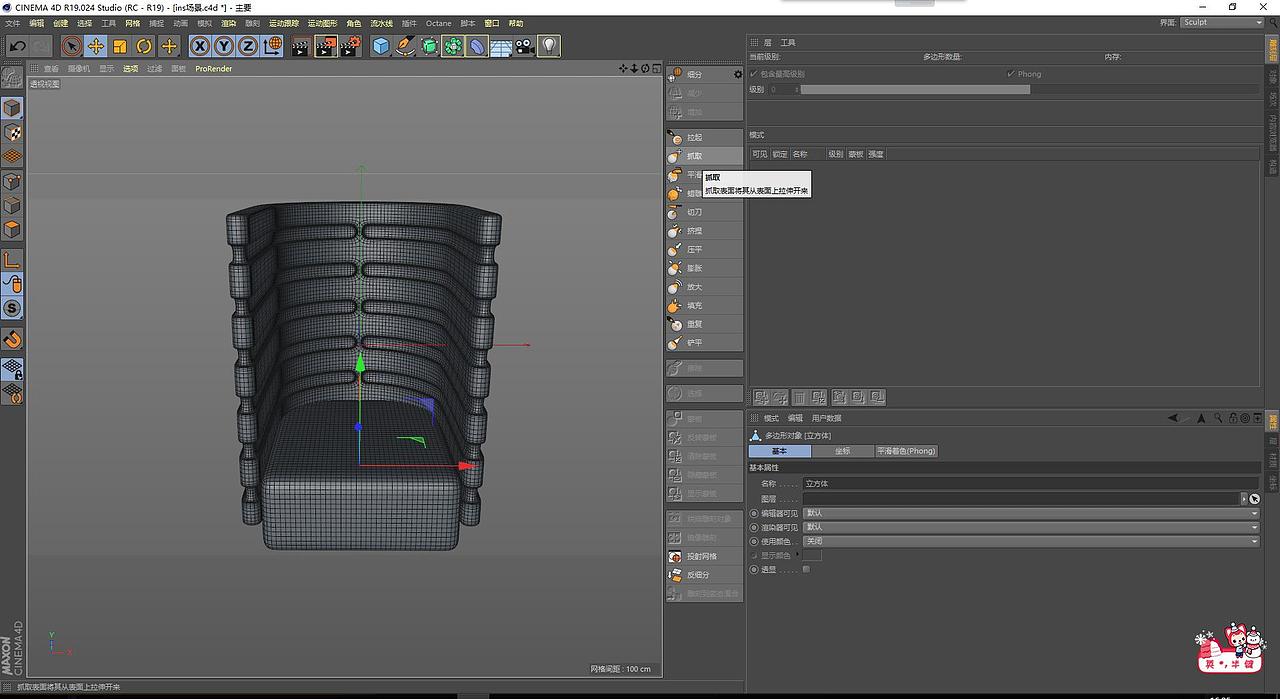The height and width of the screenshot is (699, 1280).
Task: Open the 界面 Sculpt layout dropdown
Action: 1222,22
